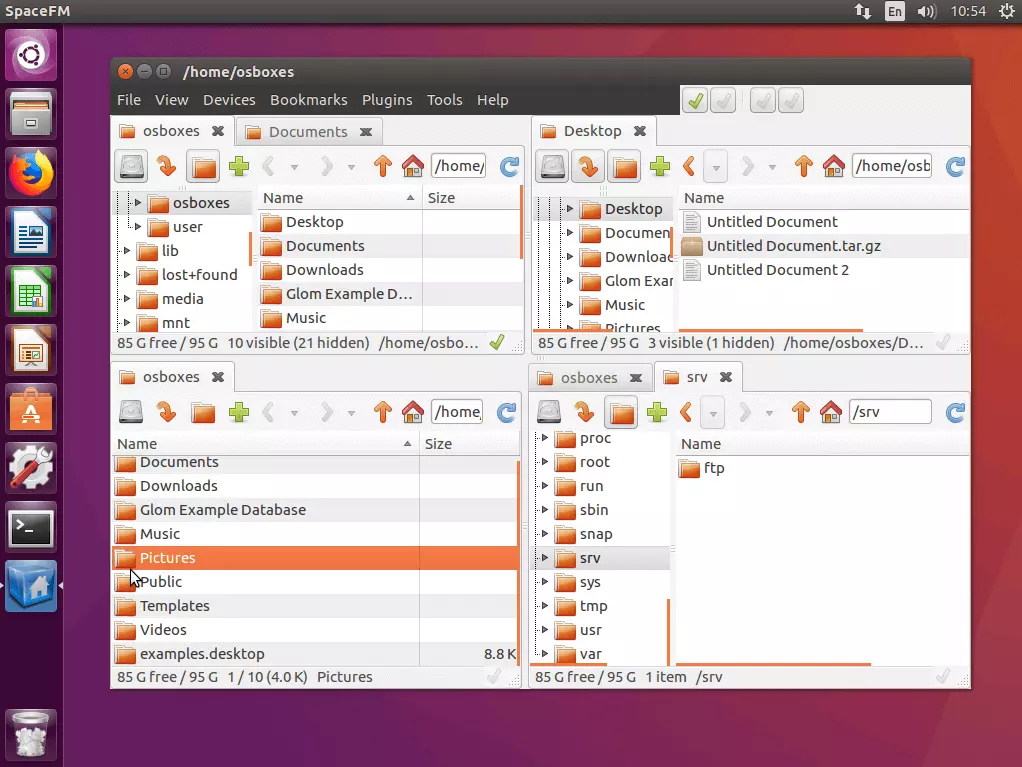Image resolution: width=1022 pixels, height=767 pixels.
Task: Click vertical scrollbar beside the Pictures folder list
Action: click(518, 560)
